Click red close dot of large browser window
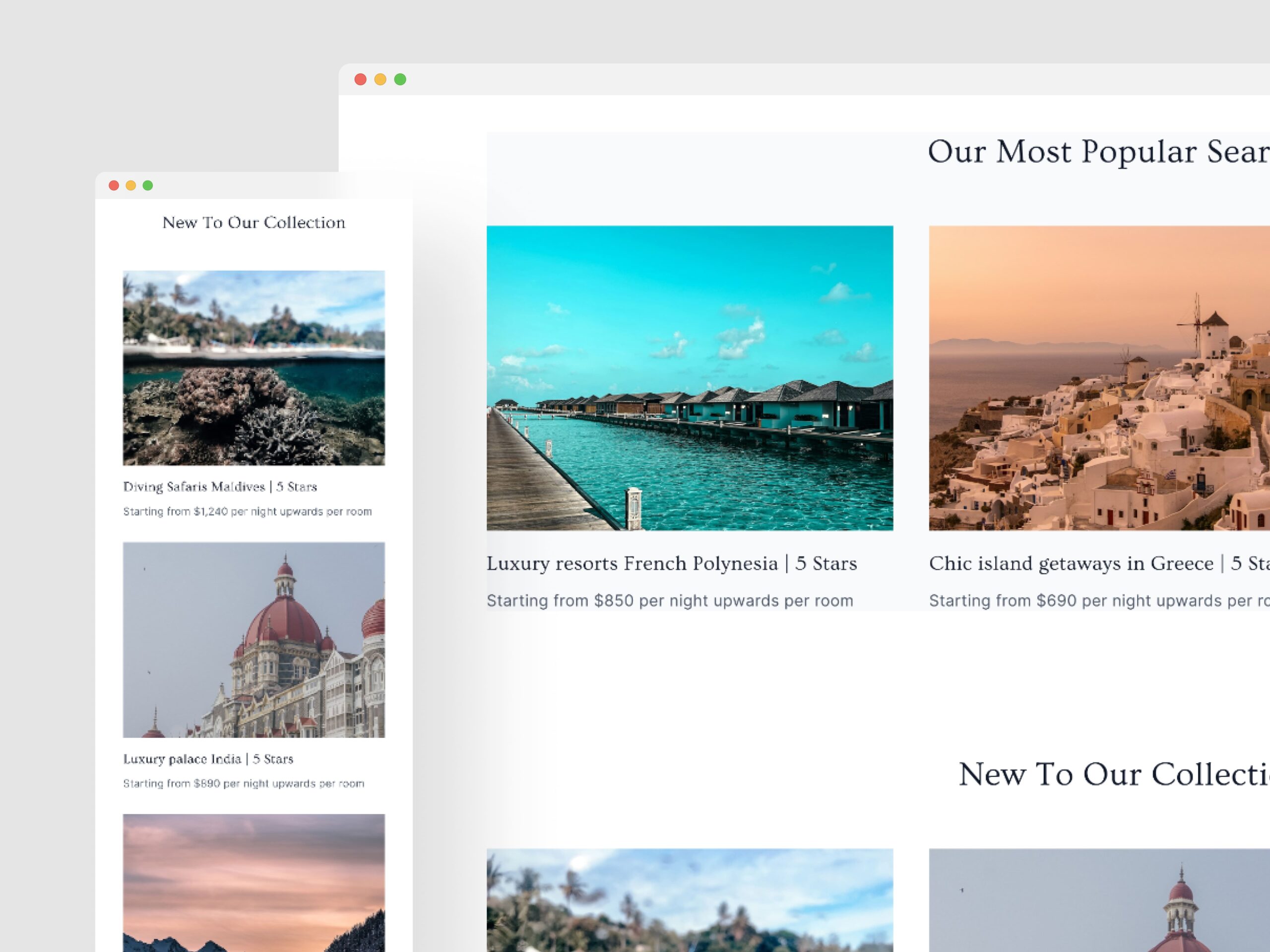This screenshot has height=952, width=1270. tap(361, 79)
